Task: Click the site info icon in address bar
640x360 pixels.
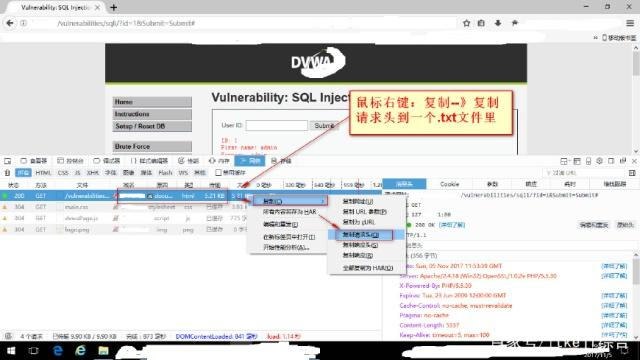Action: 23,23
